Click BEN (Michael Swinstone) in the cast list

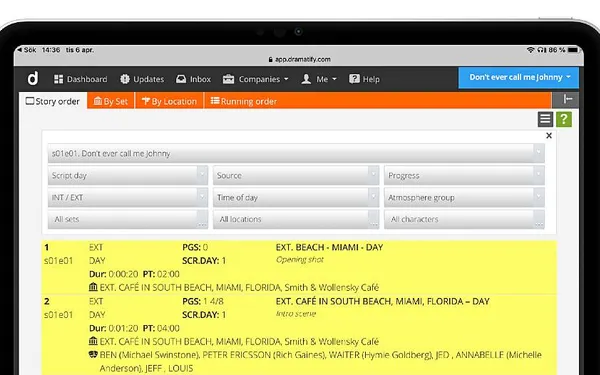tap(150, 355)
